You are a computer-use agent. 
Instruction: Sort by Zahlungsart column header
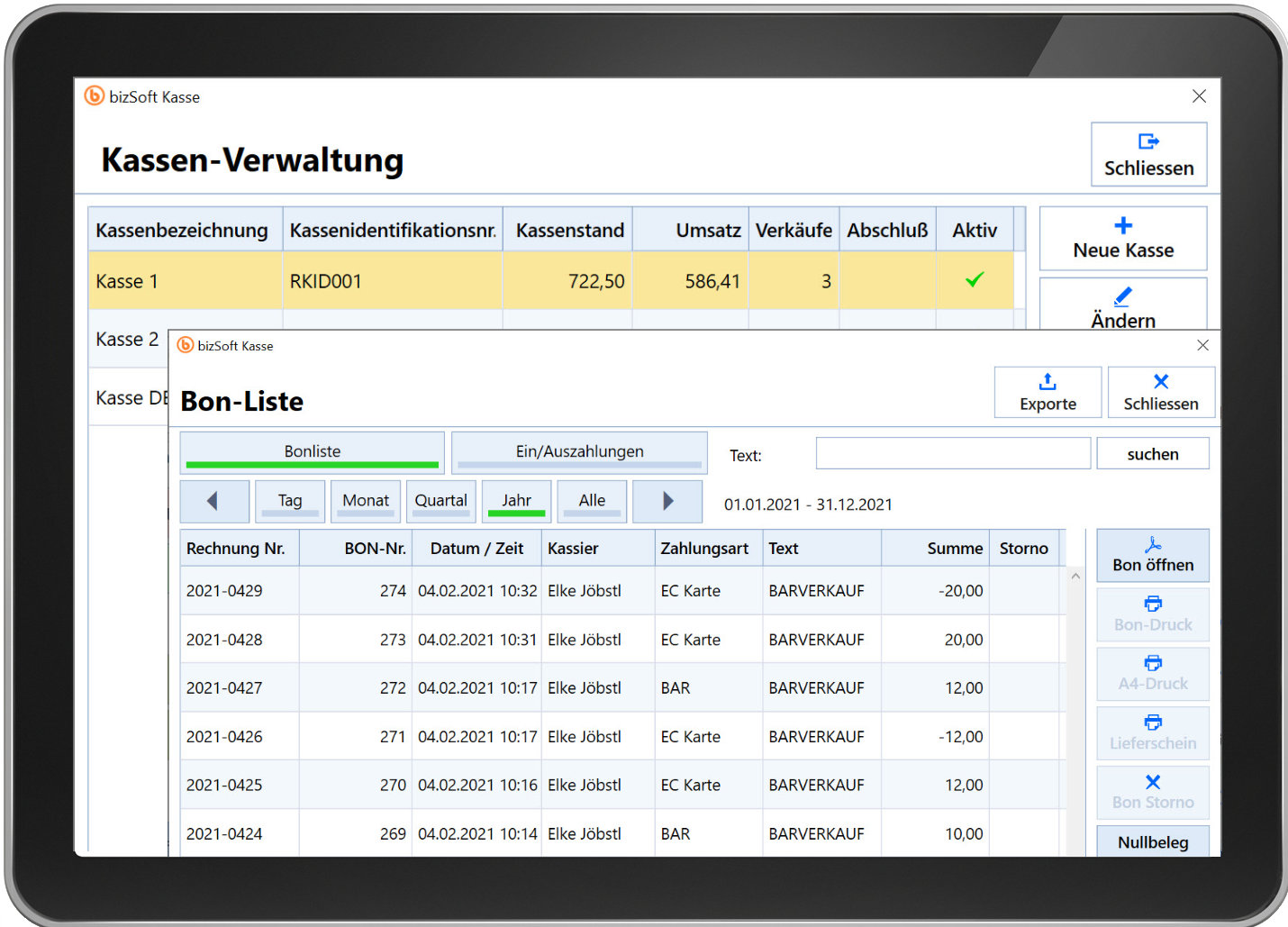coord(708,548)
